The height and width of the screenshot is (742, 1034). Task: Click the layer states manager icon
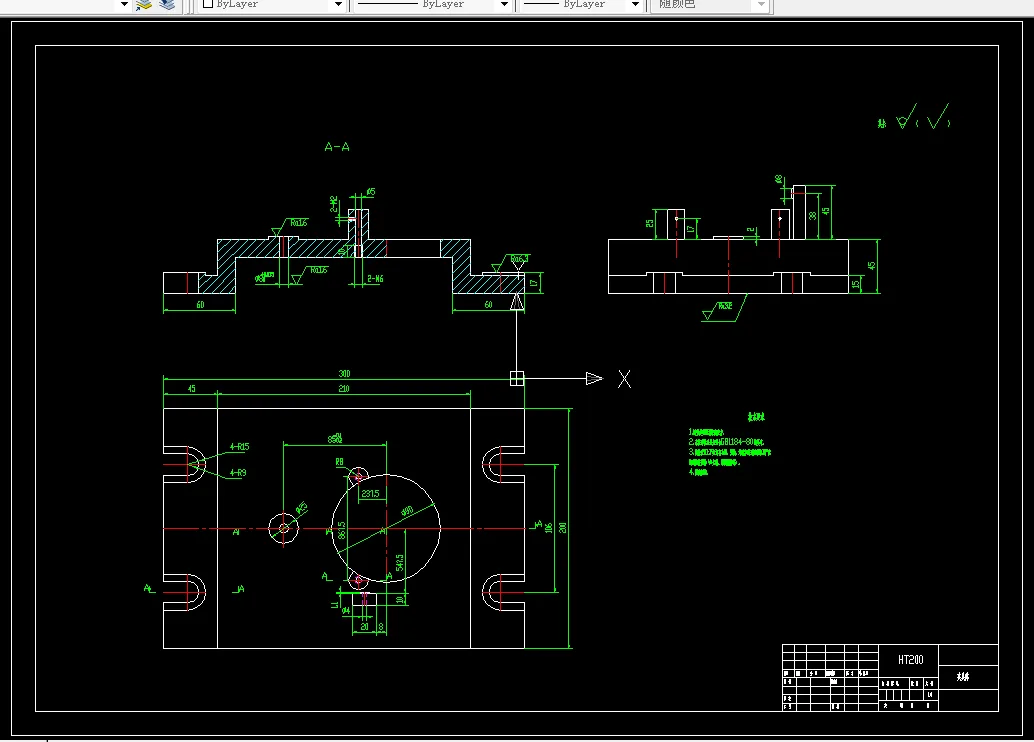coord(144,5)
